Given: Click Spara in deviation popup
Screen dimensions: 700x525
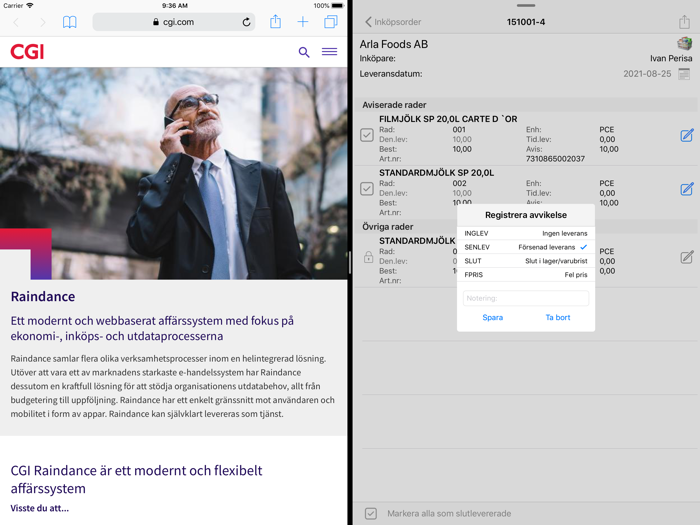Looking at the screenshot, I should point(492,317).
